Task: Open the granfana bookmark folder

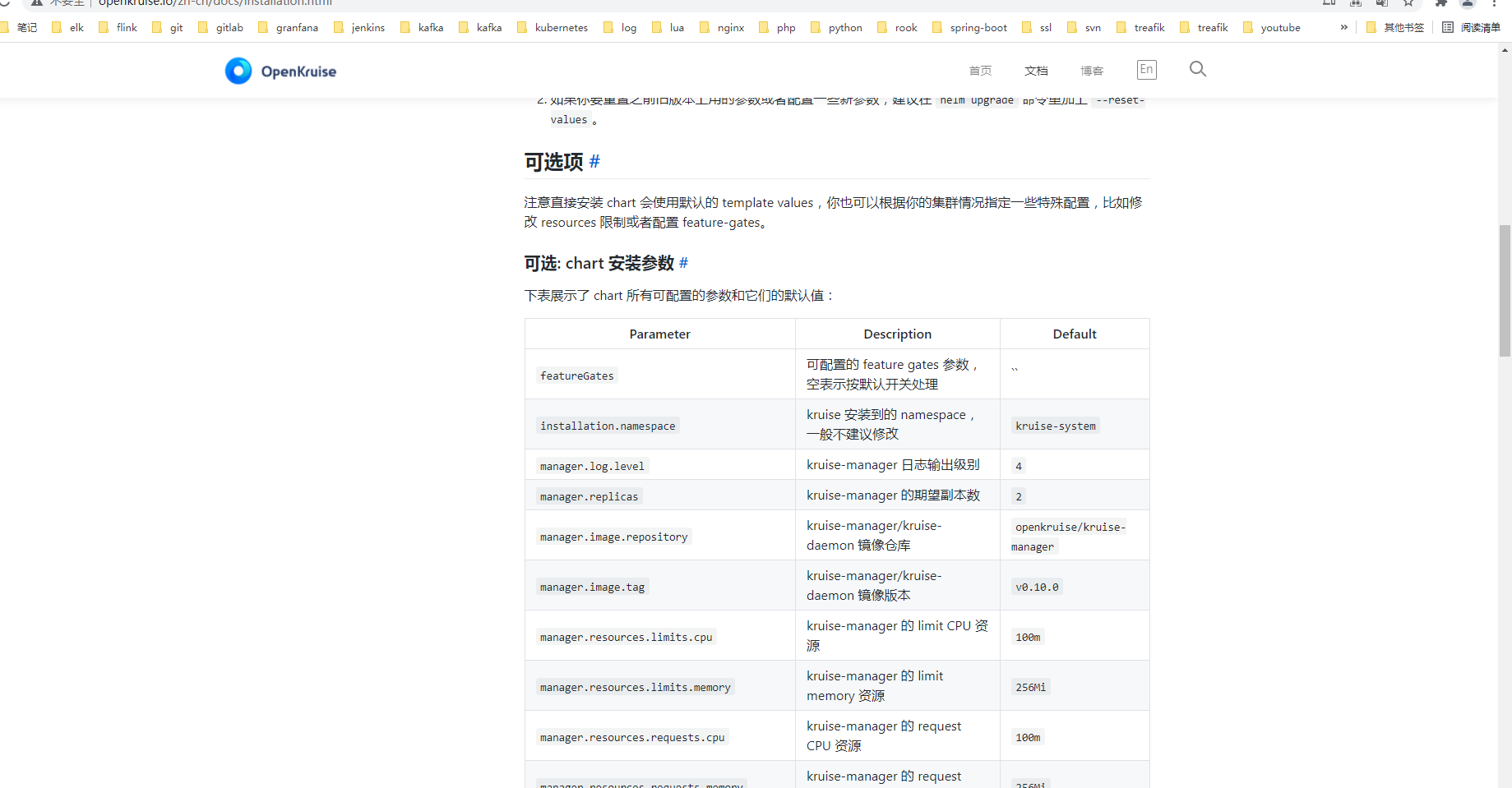Action: click(x=289, y=27)
